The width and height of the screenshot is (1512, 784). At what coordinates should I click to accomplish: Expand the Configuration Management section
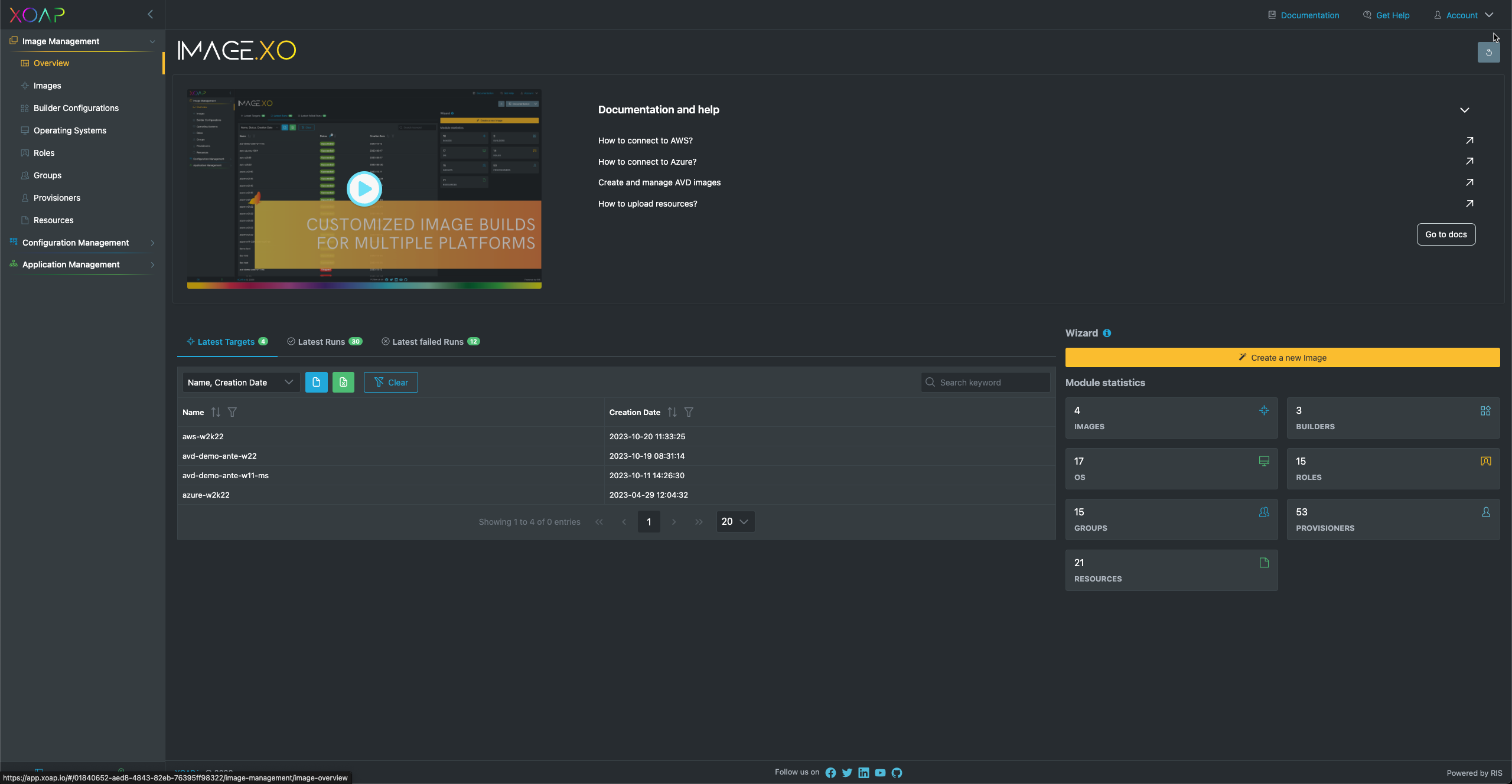pos(152,243)
